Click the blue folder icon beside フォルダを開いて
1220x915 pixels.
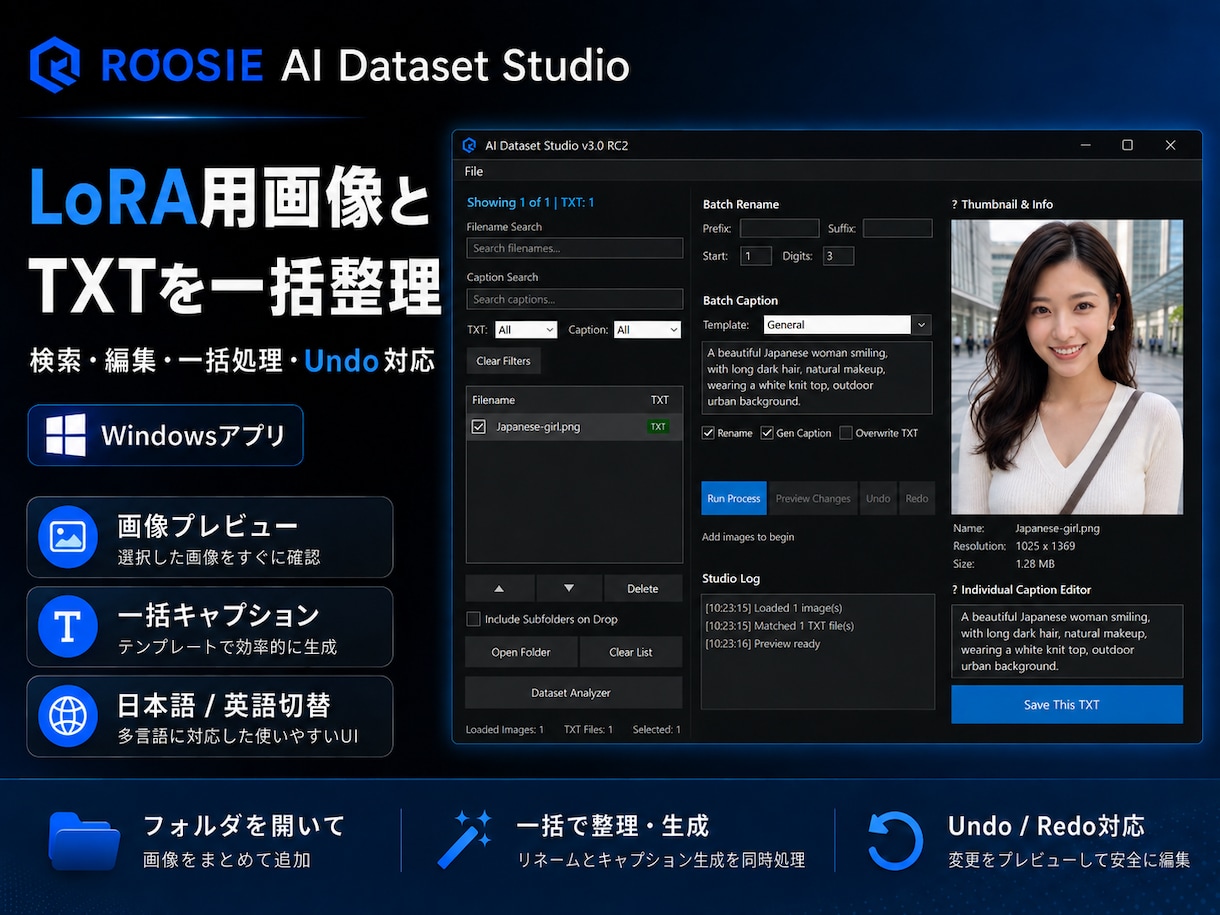pos(84,839)
